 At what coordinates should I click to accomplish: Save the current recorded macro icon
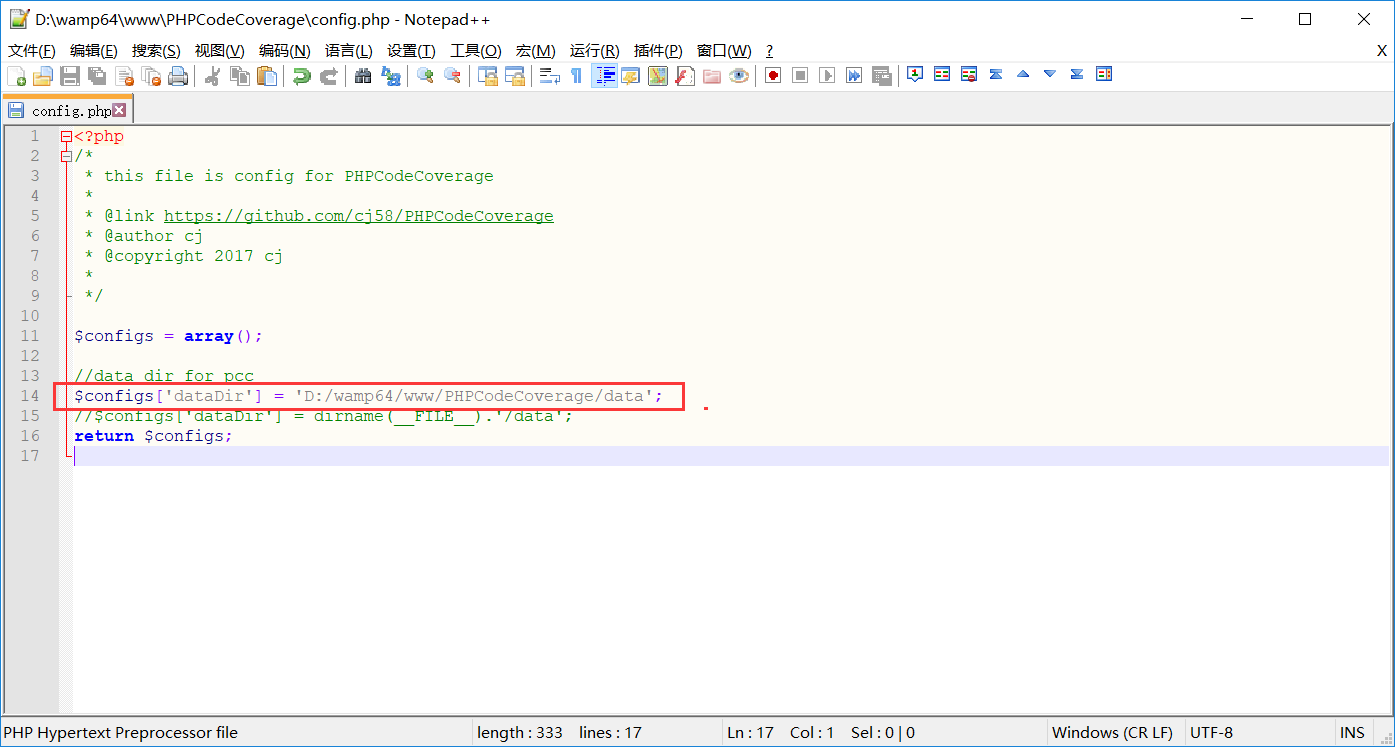pyautogui.click(x=881, y=75)
